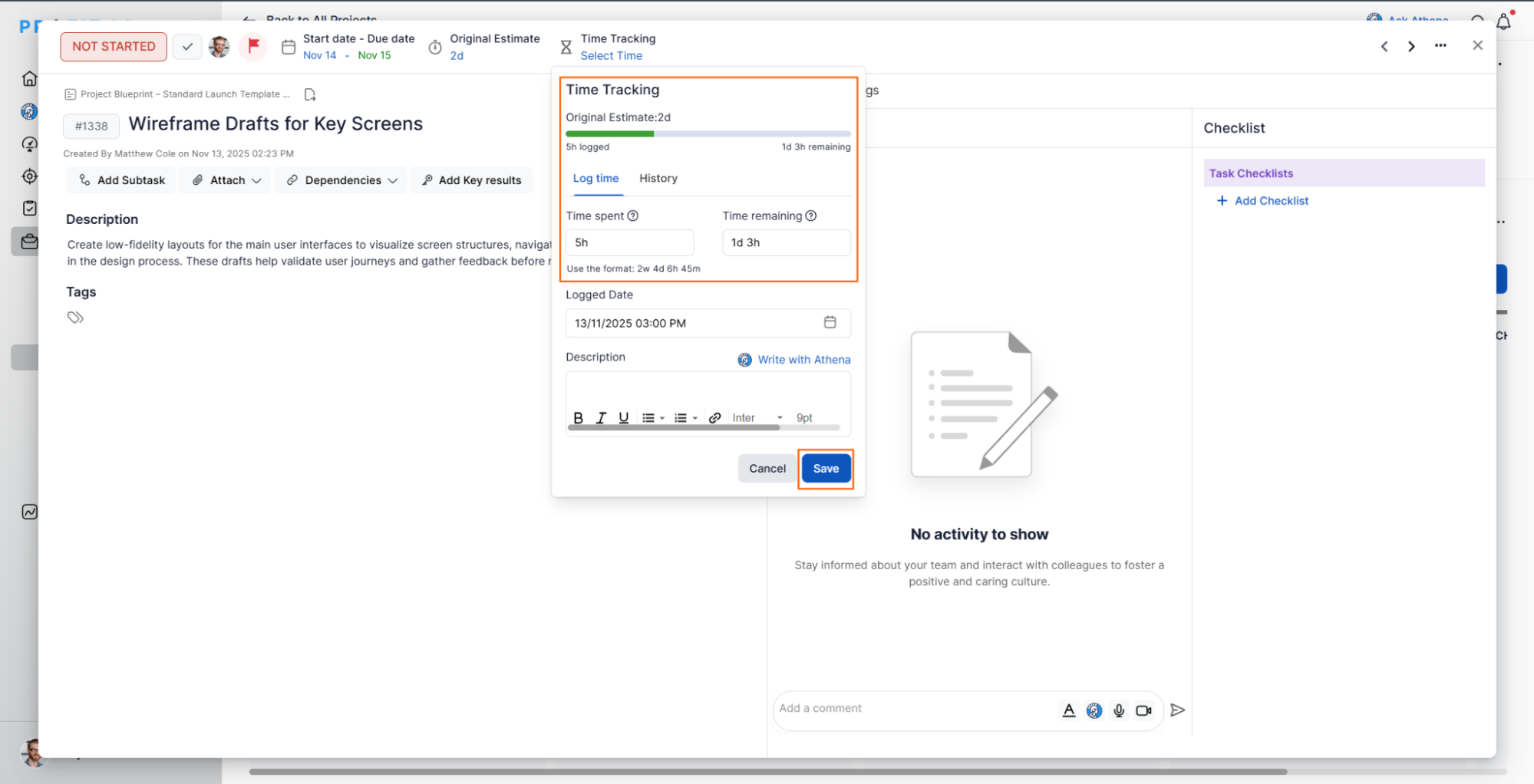The width and height of the screenshot is (1534, 784).
Task: Click the Start date calendar icon
Action: click(x=289, y=48)
